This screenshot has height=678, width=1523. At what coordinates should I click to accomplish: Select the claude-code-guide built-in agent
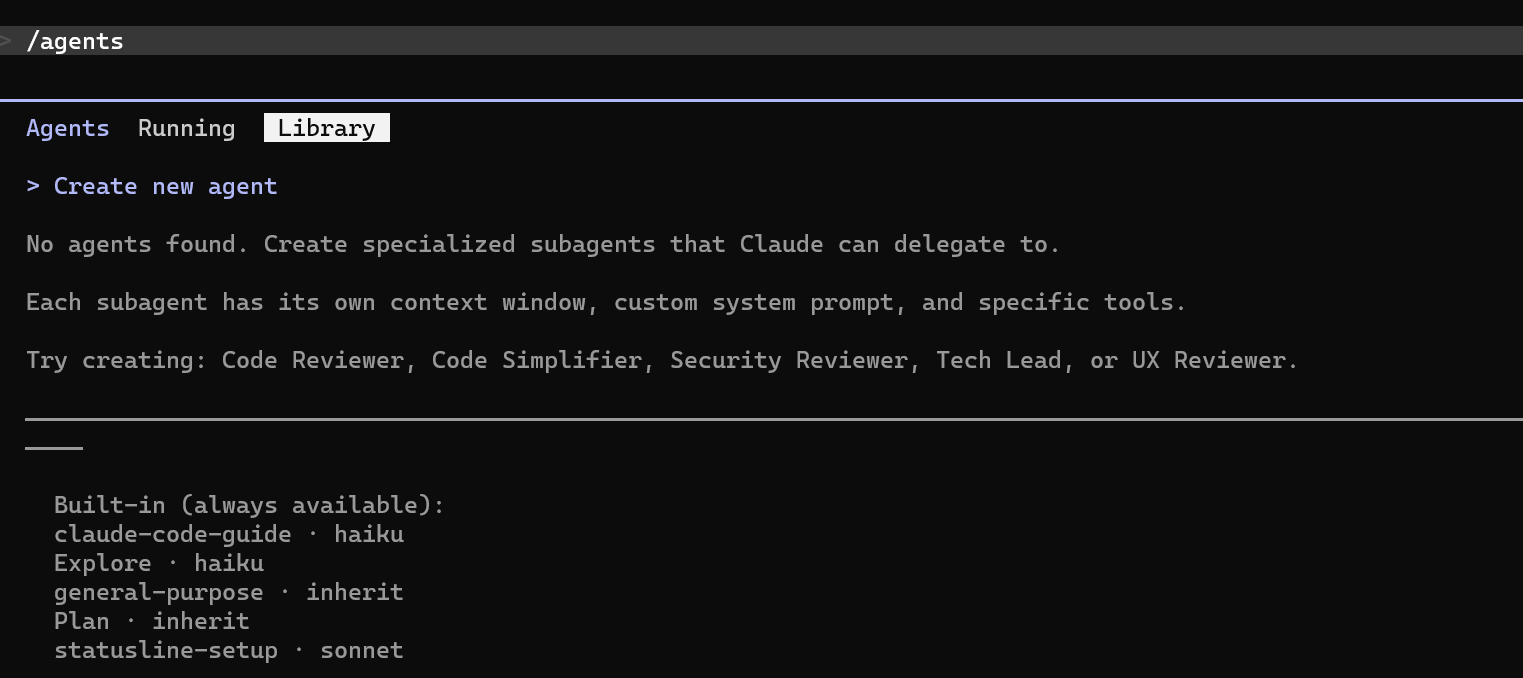(x=229, y=534)
